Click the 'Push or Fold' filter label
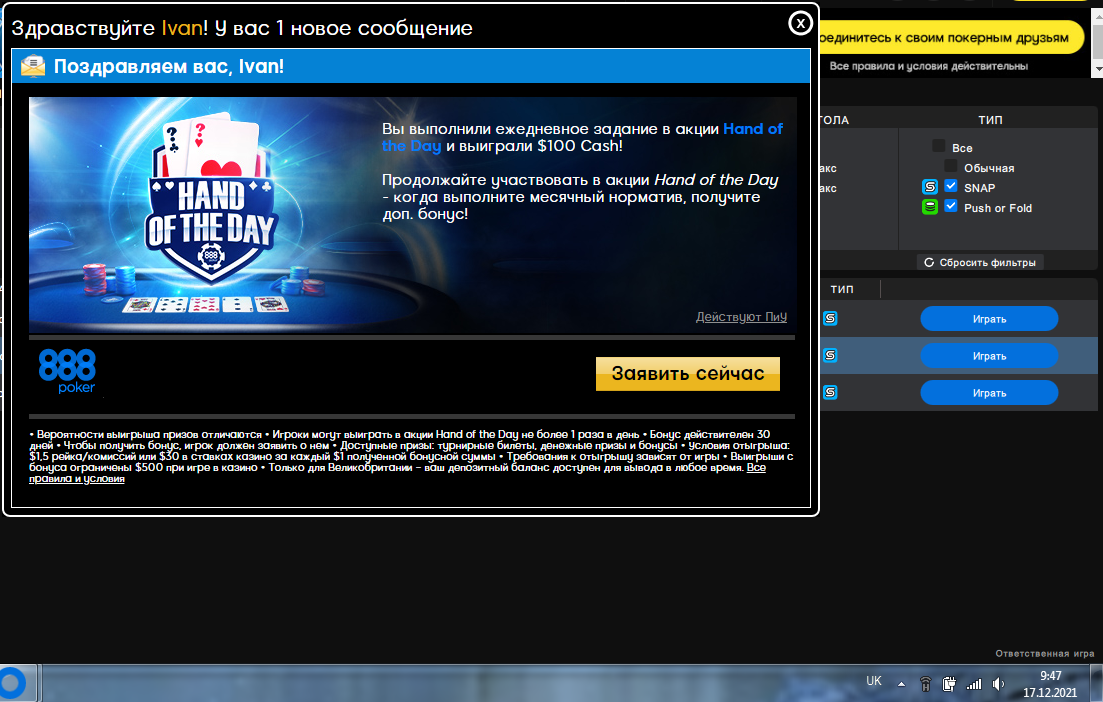This screenshot has height=702, width=1103. point(997,208)
